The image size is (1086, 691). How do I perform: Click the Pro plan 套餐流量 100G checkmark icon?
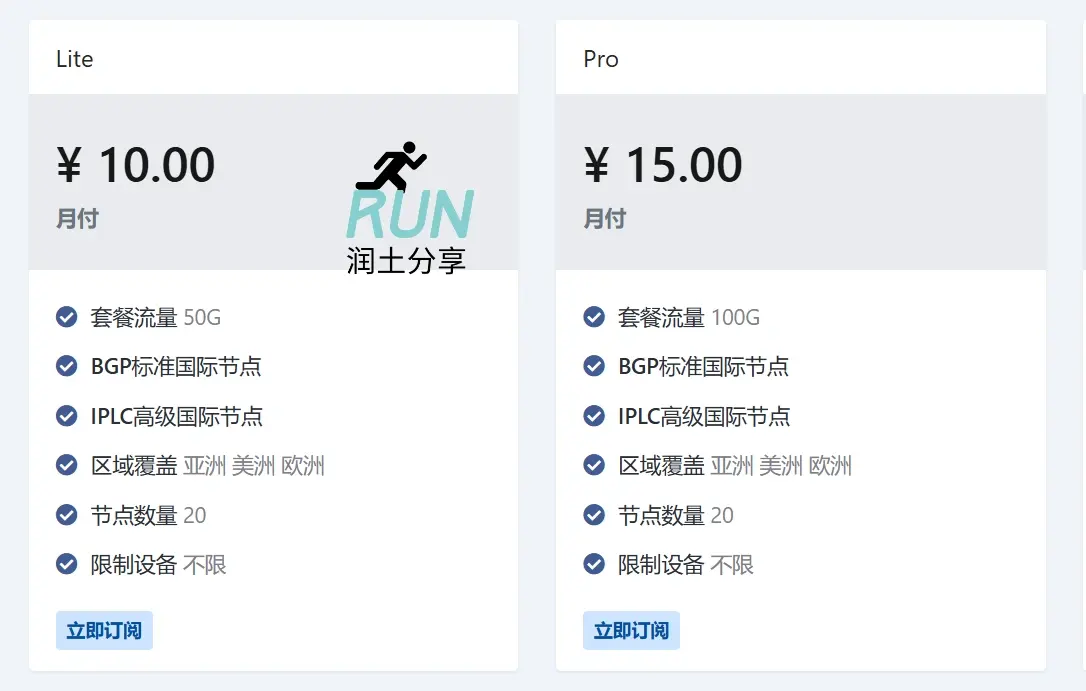tap(594, 318)
